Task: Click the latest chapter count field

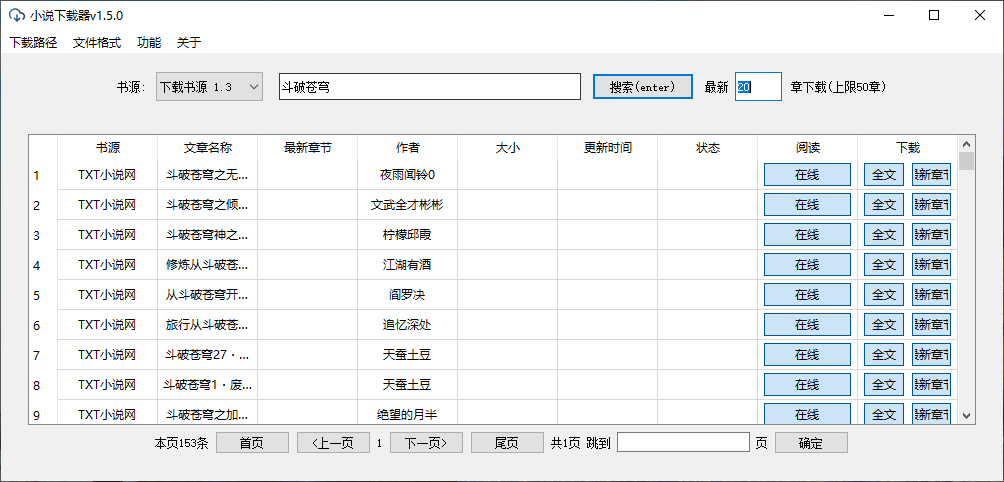Action: tap(757, 87)
